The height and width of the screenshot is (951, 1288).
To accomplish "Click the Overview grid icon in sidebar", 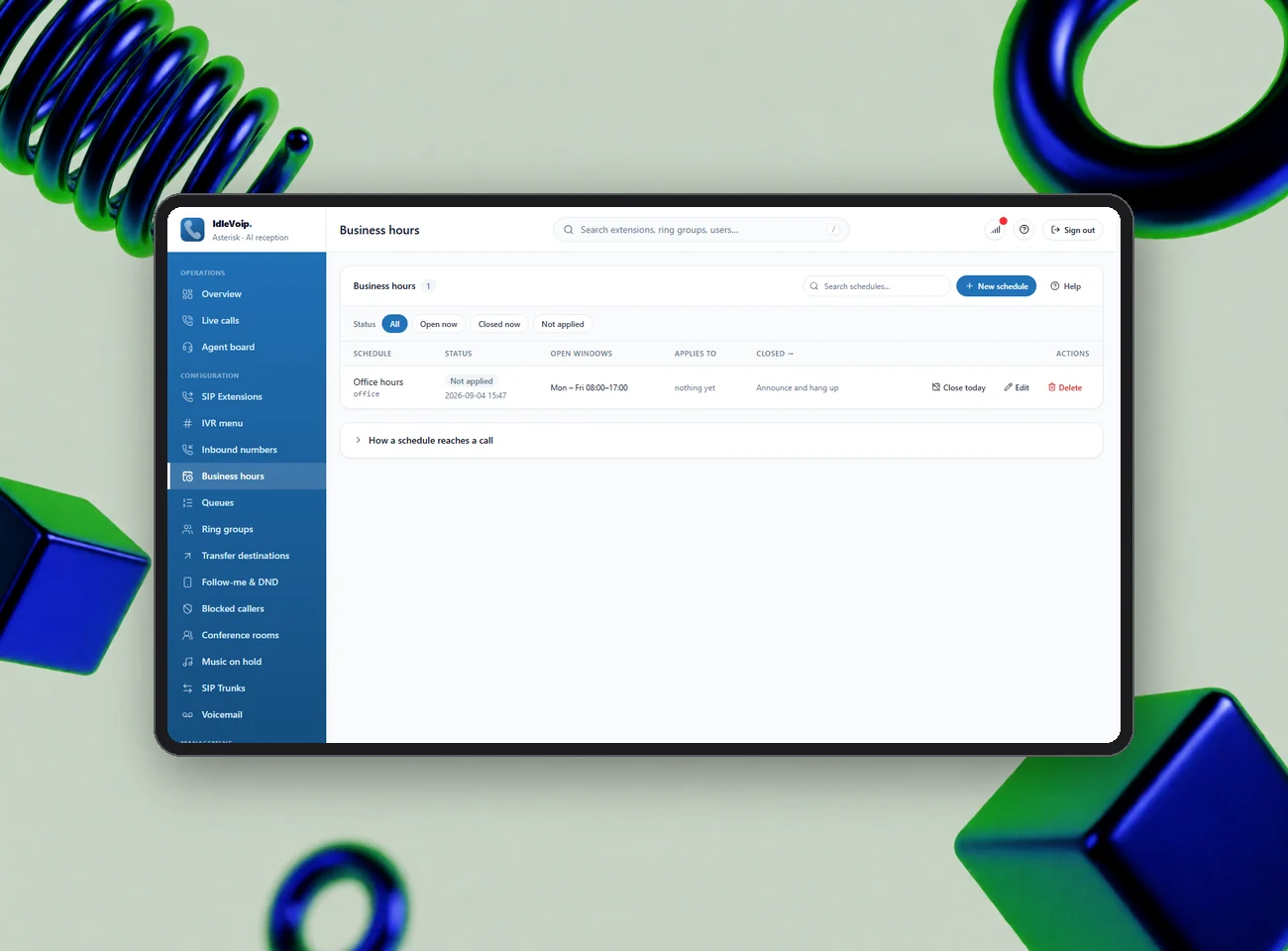I will (187, 294).
